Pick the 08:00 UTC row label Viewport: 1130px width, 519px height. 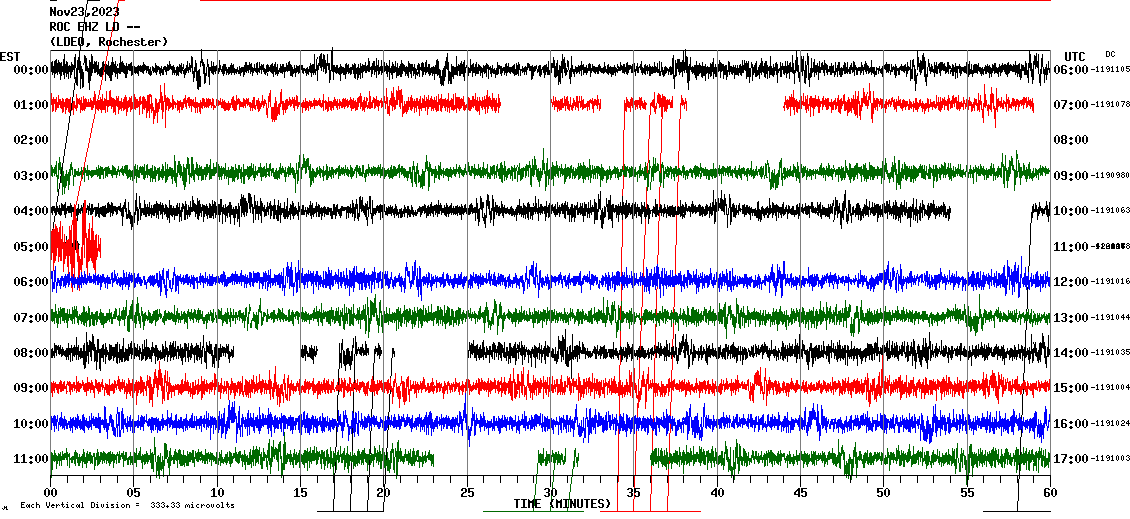[x=1071, y=141]
